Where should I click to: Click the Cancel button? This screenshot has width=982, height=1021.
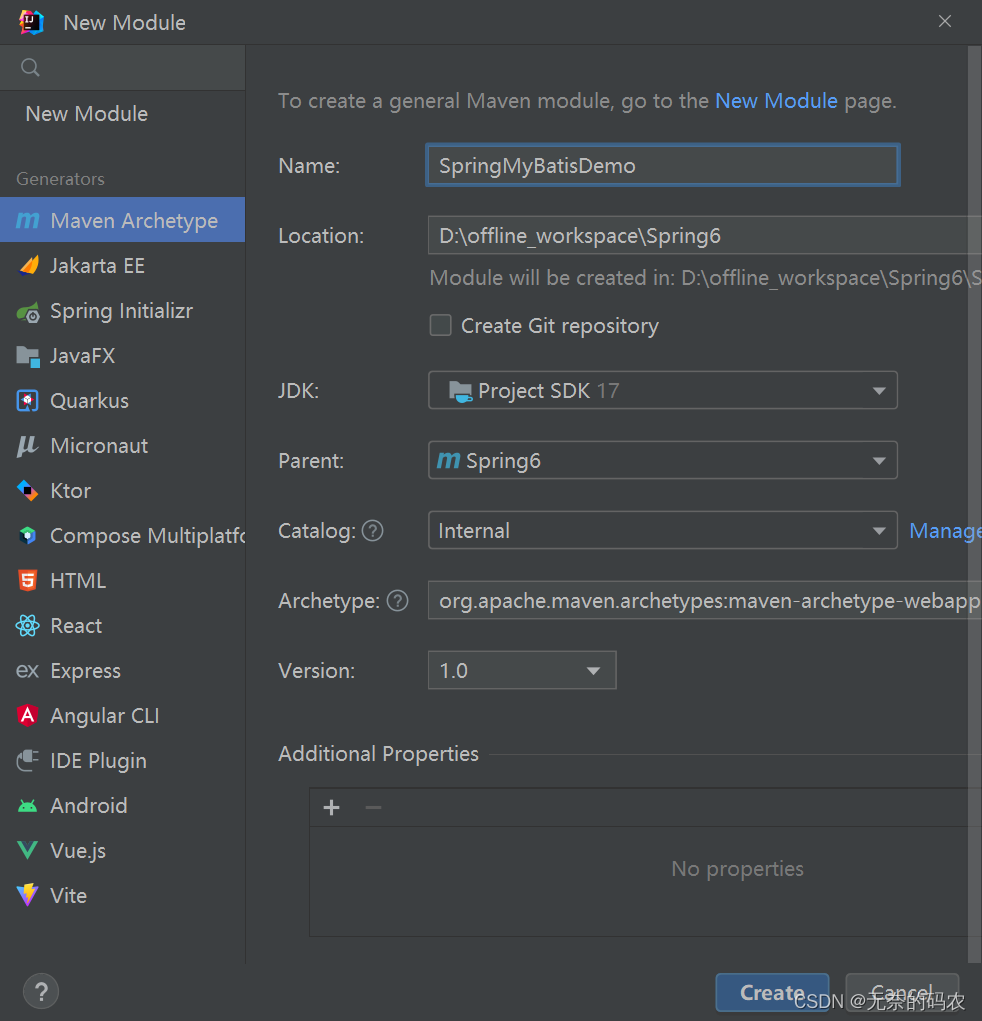coord(902,992)
